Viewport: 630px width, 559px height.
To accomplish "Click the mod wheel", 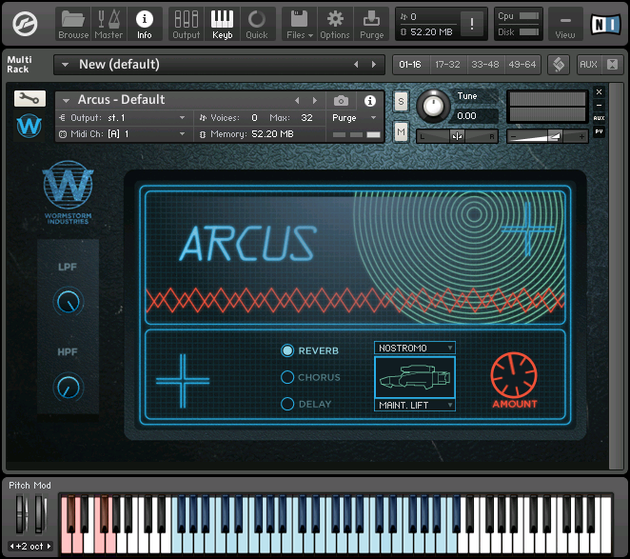I will point(40,514).
